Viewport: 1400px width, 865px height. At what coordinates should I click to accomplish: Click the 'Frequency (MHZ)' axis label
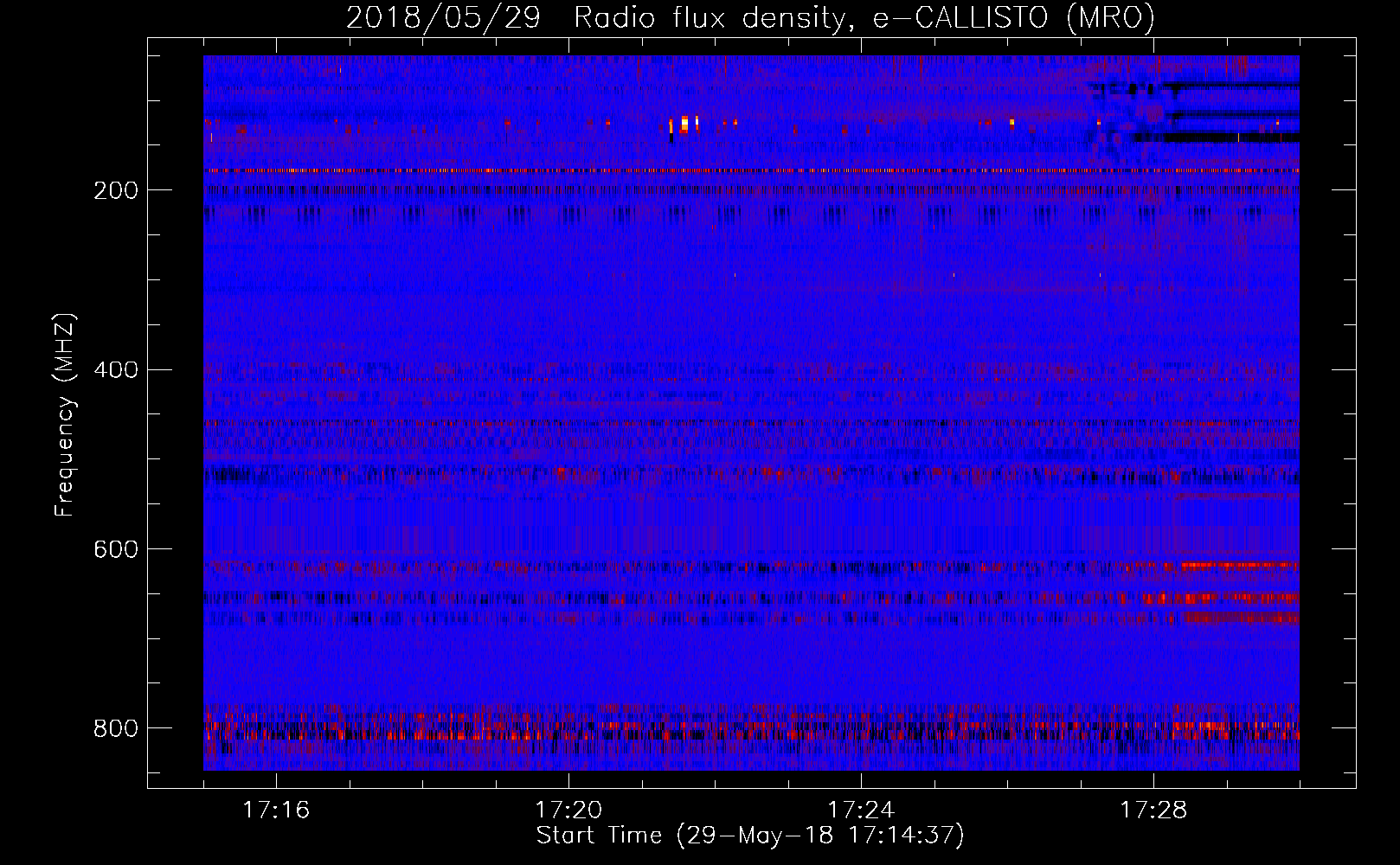(65, 414)
